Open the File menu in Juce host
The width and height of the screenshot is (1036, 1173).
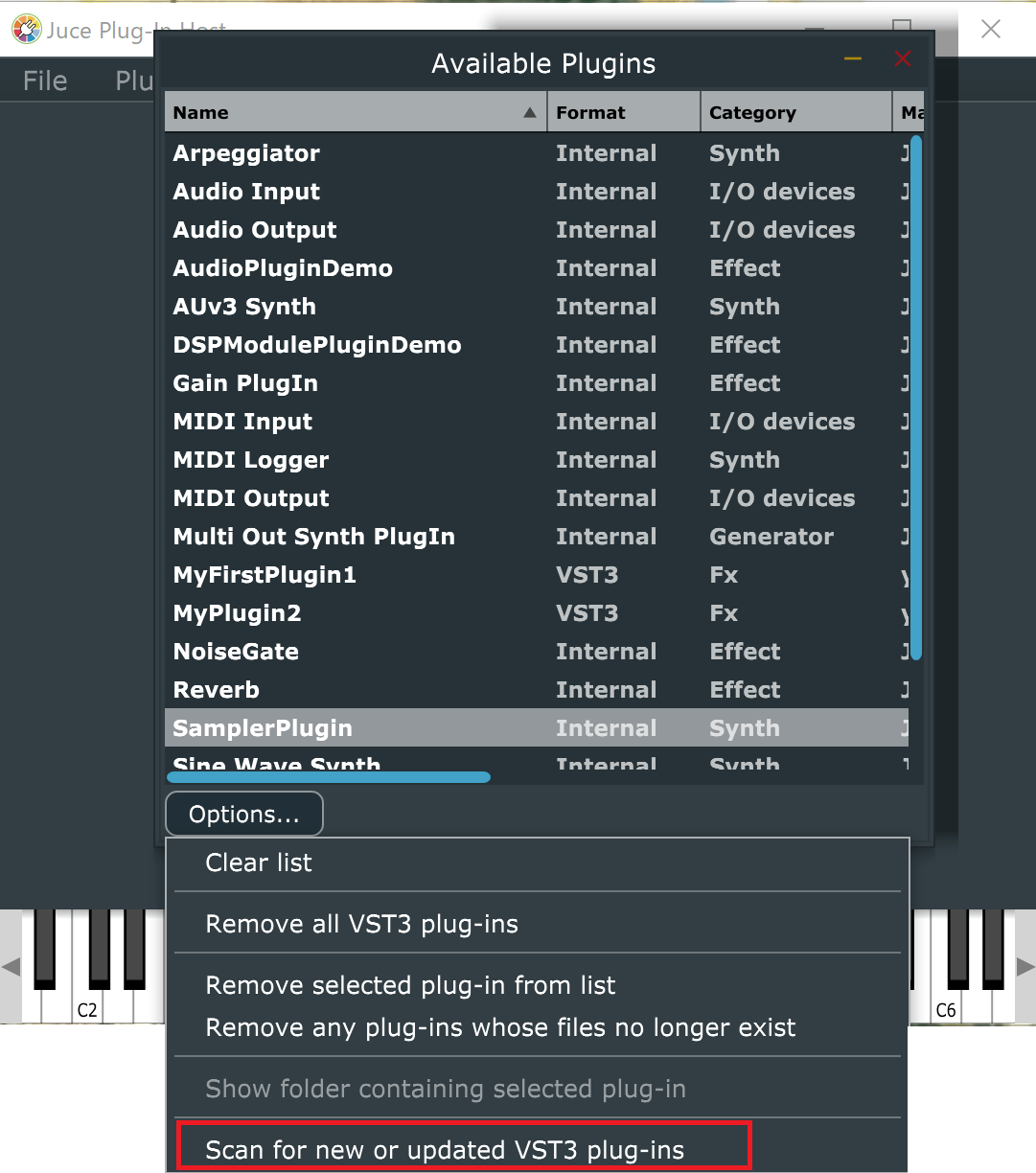coord(45,80)
